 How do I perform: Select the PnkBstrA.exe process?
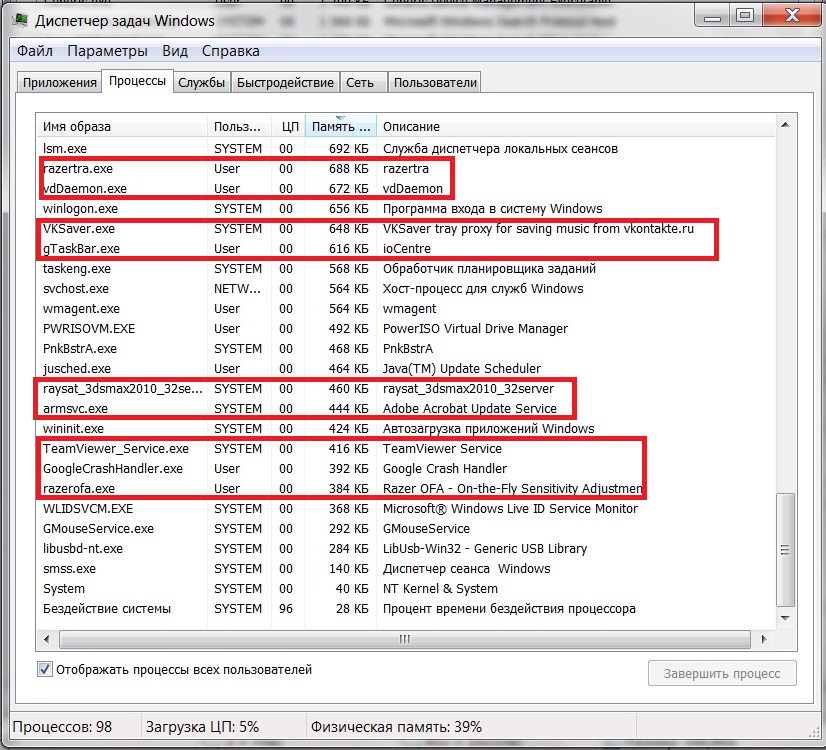coord(406,349)
